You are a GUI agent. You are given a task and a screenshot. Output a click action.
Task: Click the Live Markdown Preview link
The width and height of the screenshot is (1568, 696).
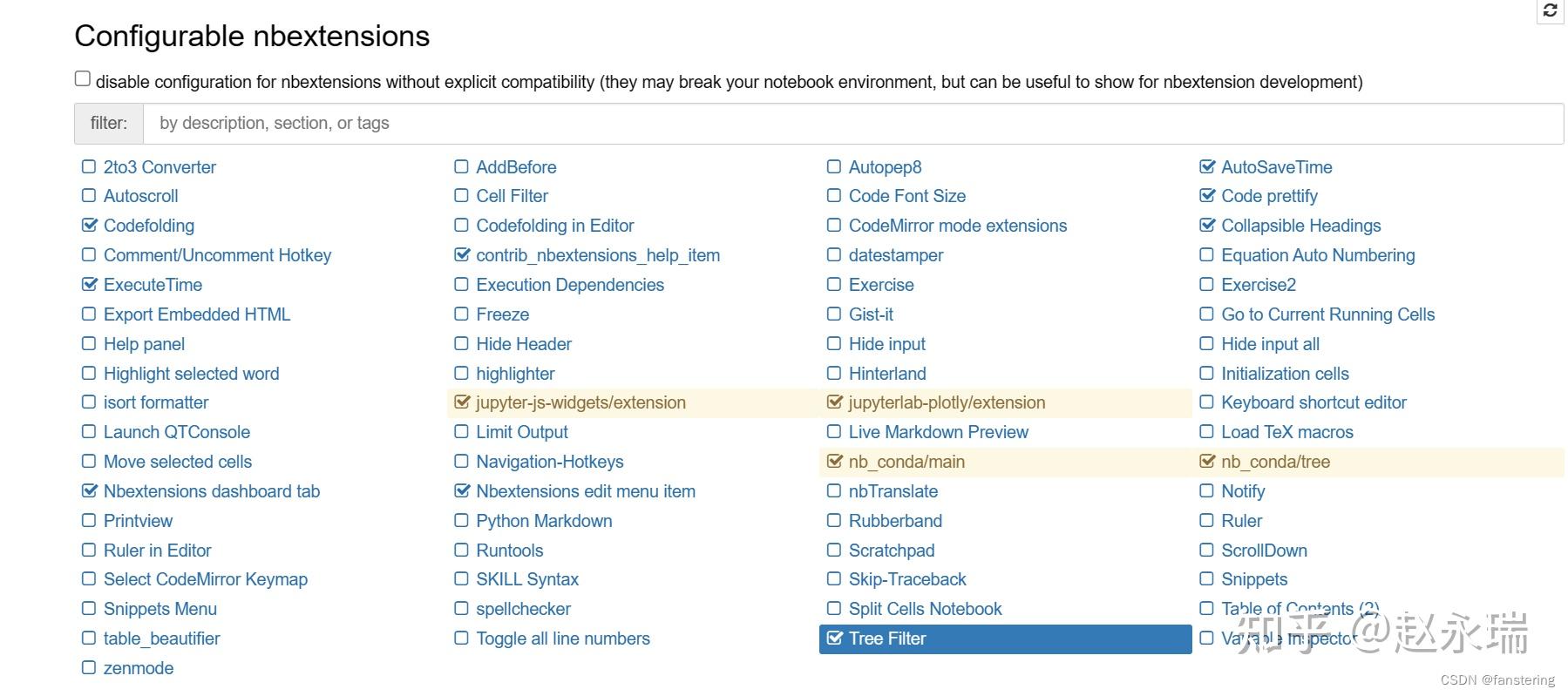coord(938,432)
